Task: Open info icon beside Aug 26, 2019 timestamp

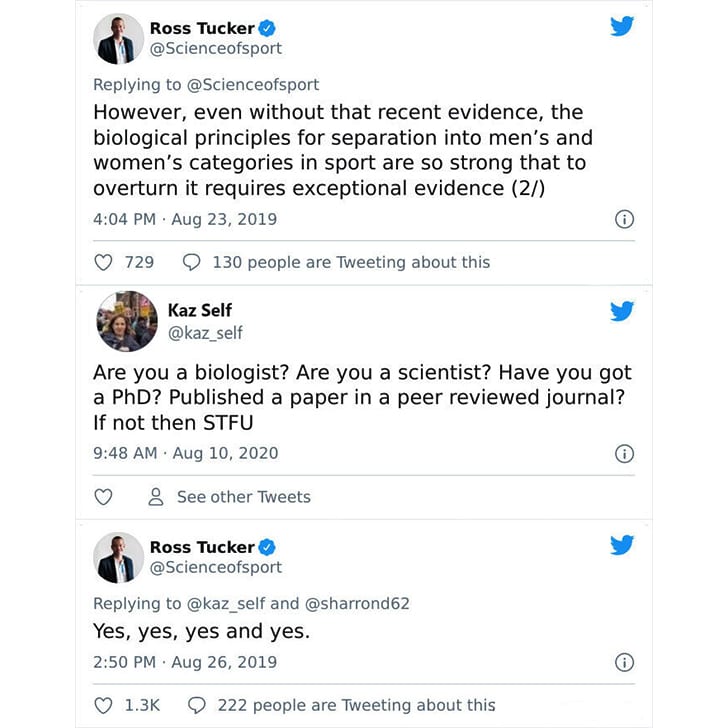Action: click(x=624, y=663)
